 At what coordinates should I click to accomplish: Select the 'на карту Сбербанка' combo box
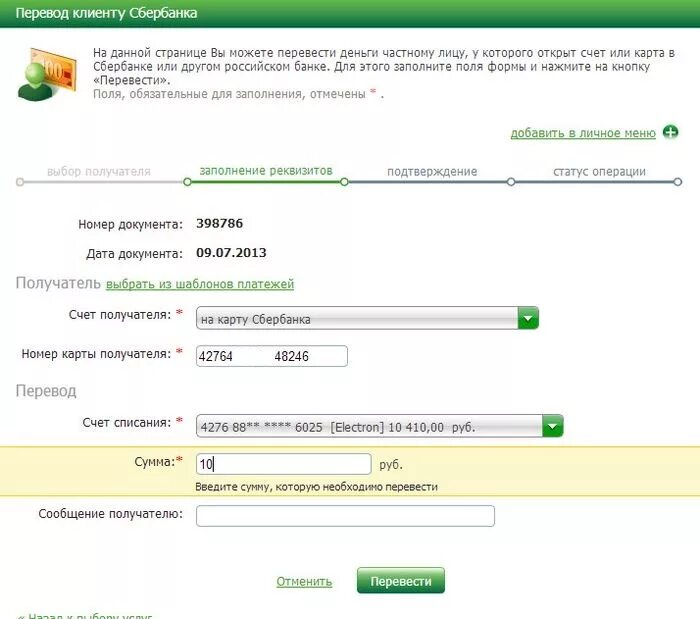(367, 318)
